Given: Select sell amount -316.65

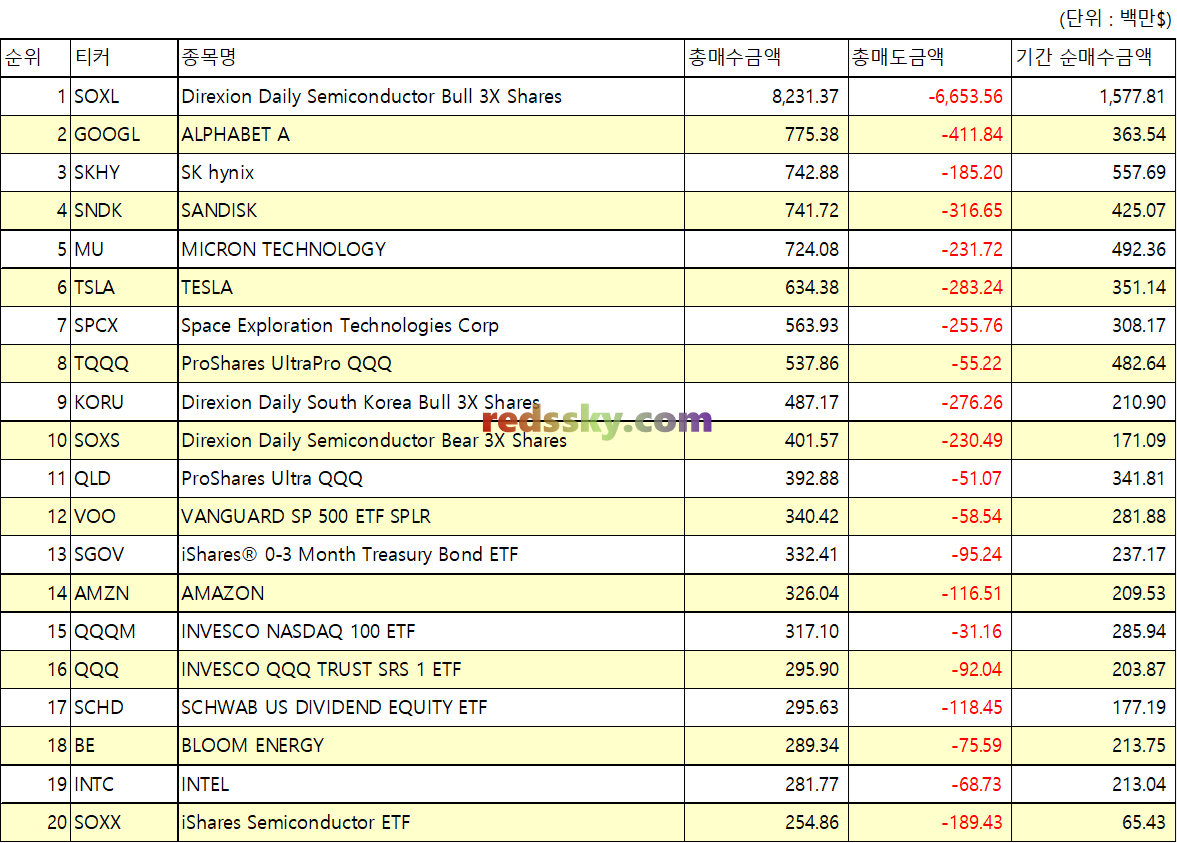Looking at the screenshot, I should [972, 211].
